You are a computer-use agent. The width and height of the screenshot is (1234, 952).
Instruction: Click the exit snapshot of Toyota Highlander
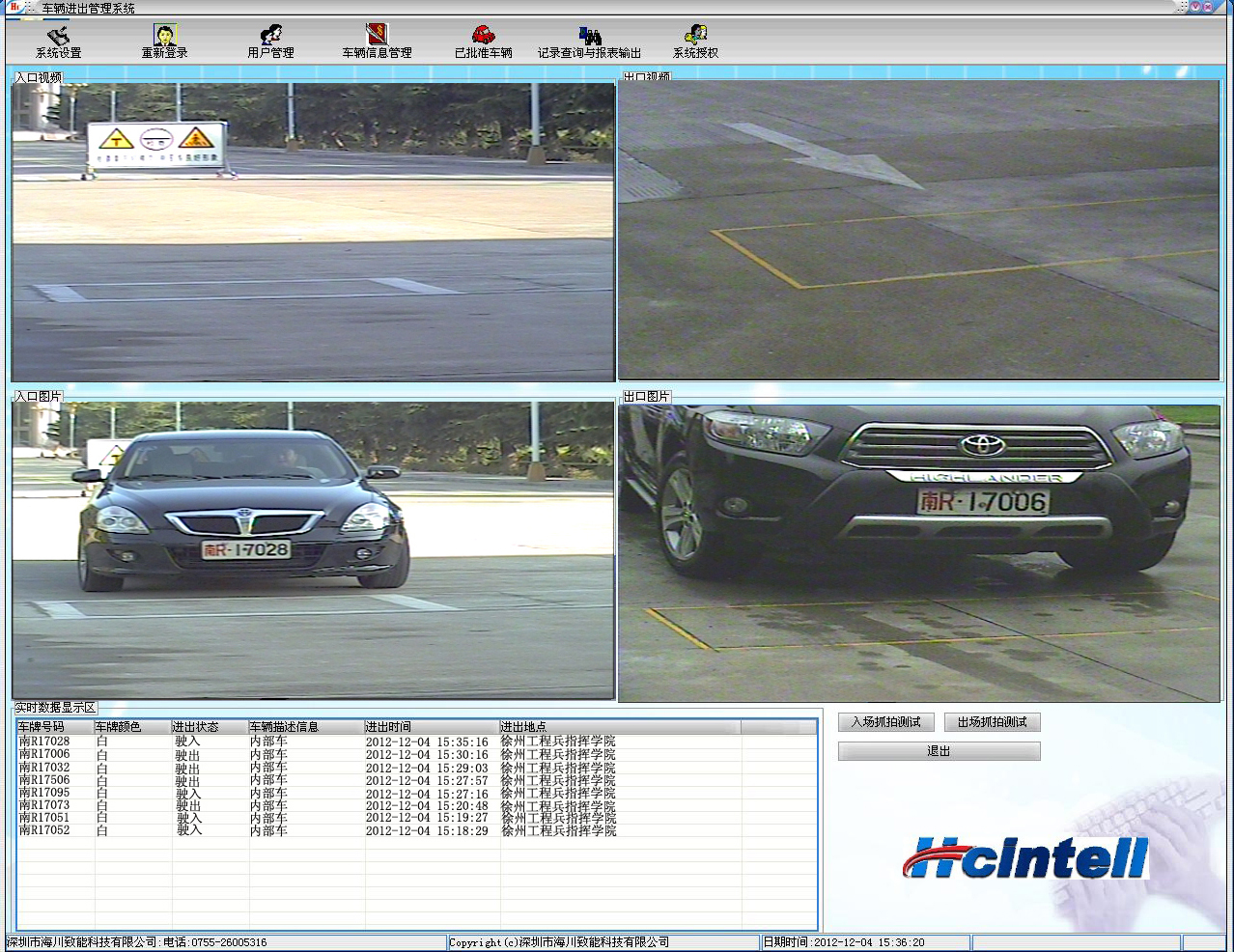[918, 552]
